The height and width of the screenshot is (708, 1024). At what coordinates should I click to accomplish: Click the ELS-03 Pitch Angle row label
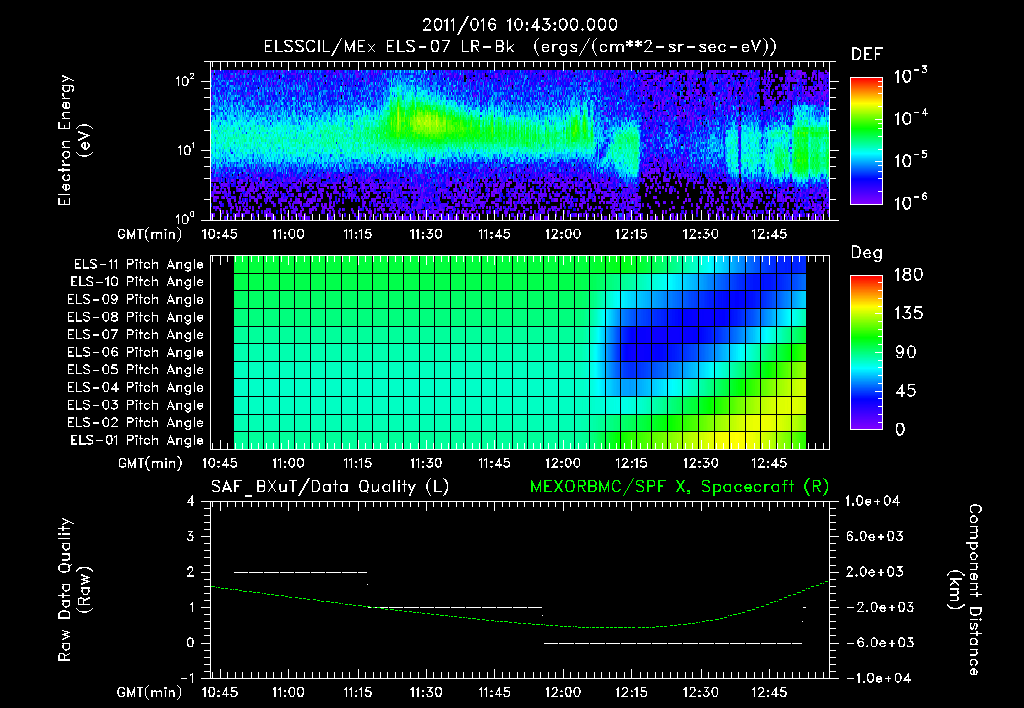136,405
